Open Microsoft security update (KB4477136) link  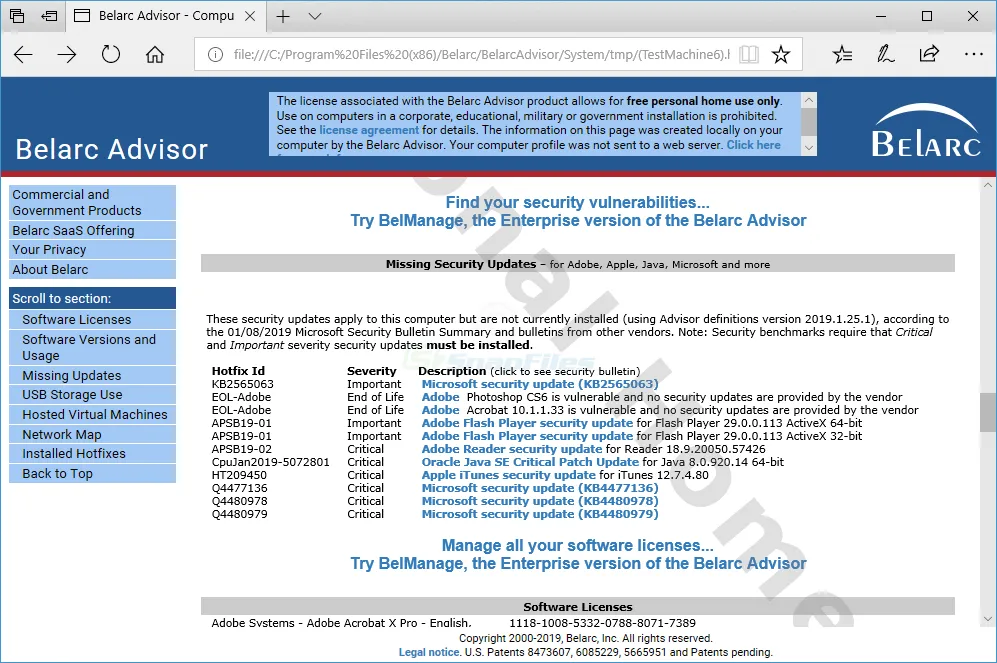540,488
